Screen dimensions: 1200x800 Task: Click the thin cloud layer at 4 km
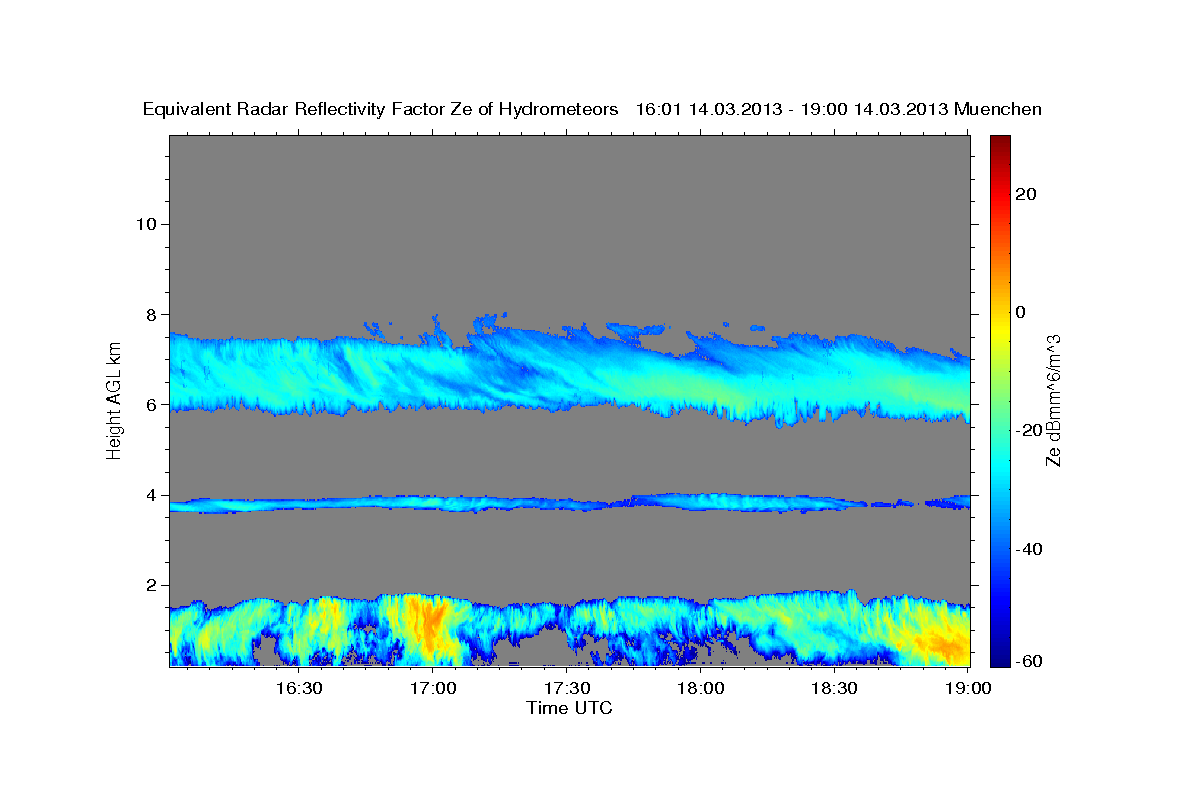point(569,503)
